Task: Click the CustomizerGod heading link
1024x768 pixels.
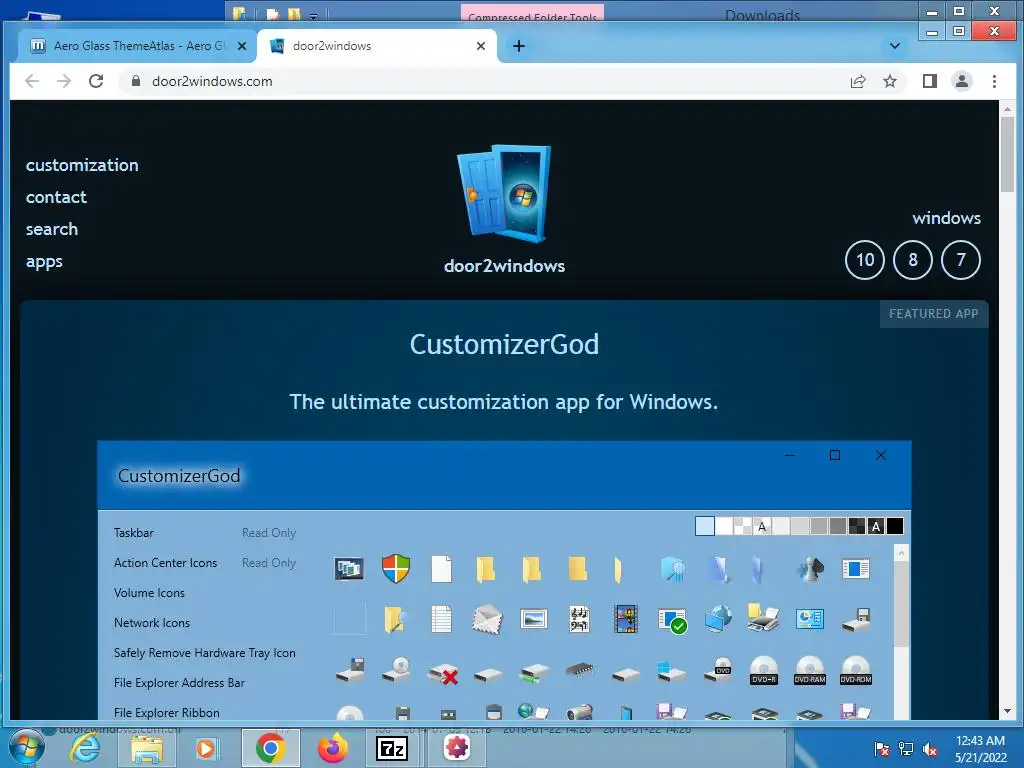Action: pos(504,344)
